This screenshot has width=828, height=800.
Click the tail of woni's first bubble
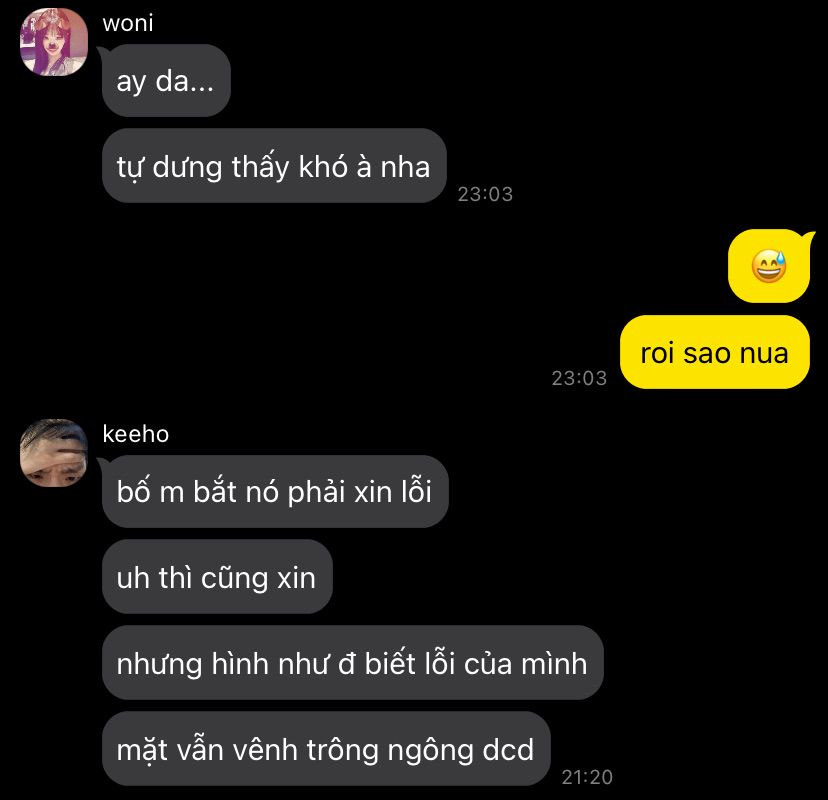tap(101, 51)
